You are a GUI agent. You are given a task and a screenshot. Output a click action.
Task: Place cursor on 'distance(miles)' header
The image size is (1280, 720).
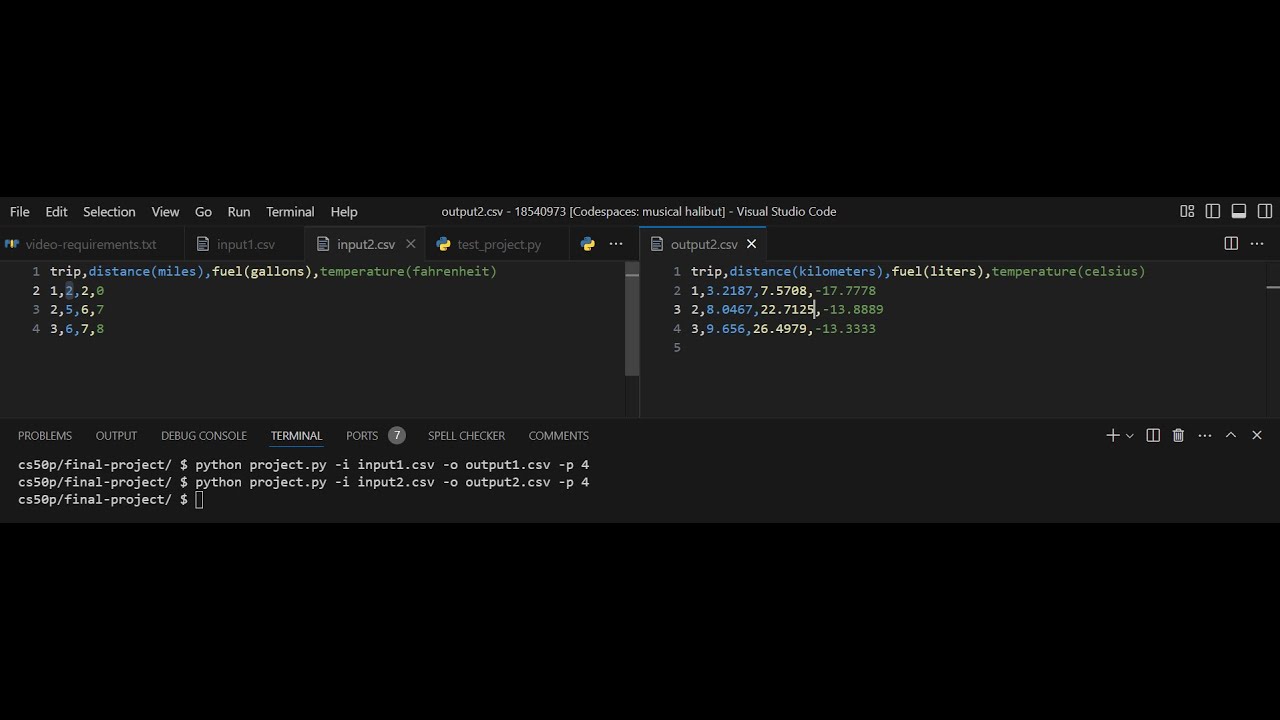tap(146, 271)
